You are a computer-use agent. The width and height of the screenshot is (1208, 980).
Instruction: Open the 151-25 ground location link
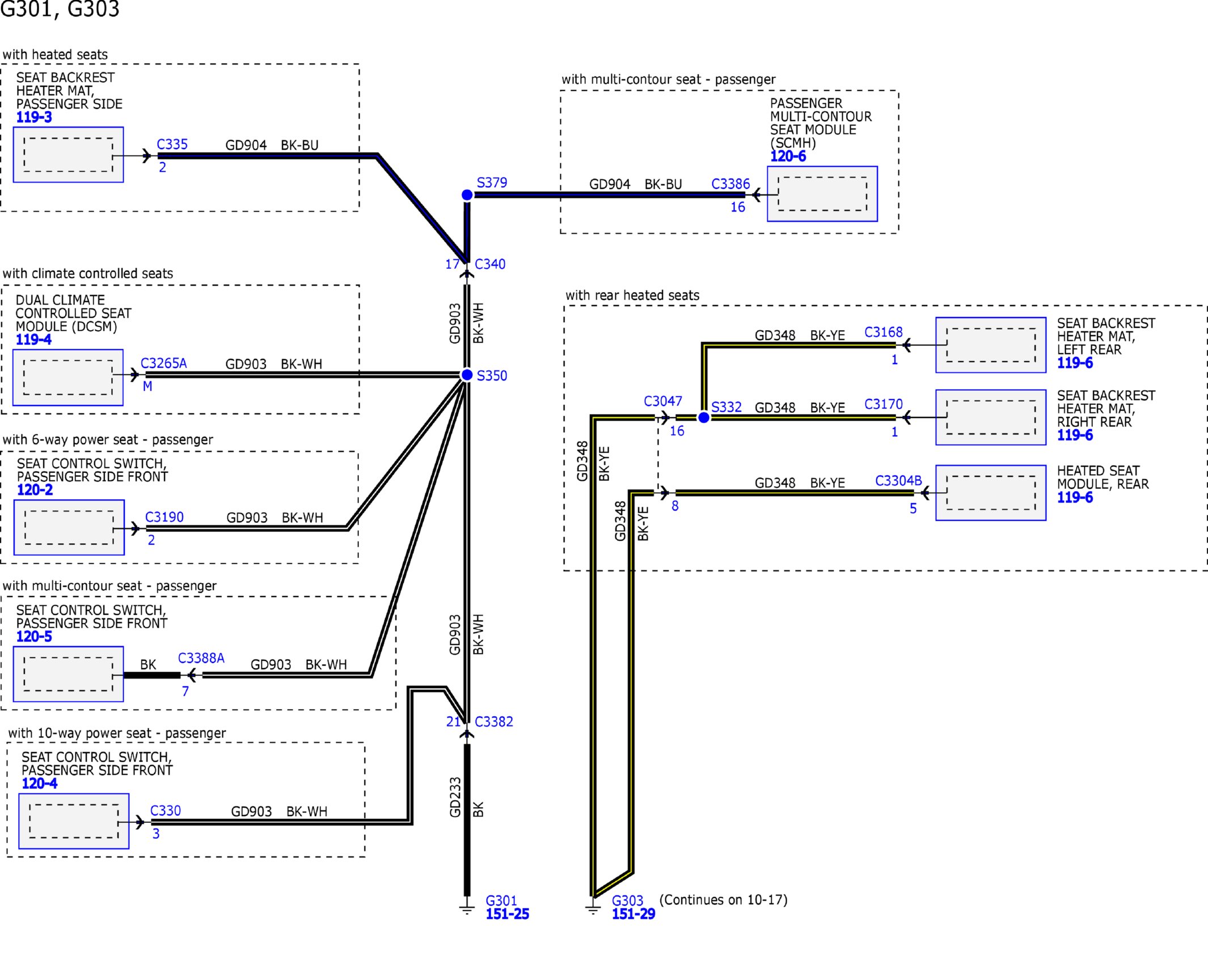[x=507, y=914]
